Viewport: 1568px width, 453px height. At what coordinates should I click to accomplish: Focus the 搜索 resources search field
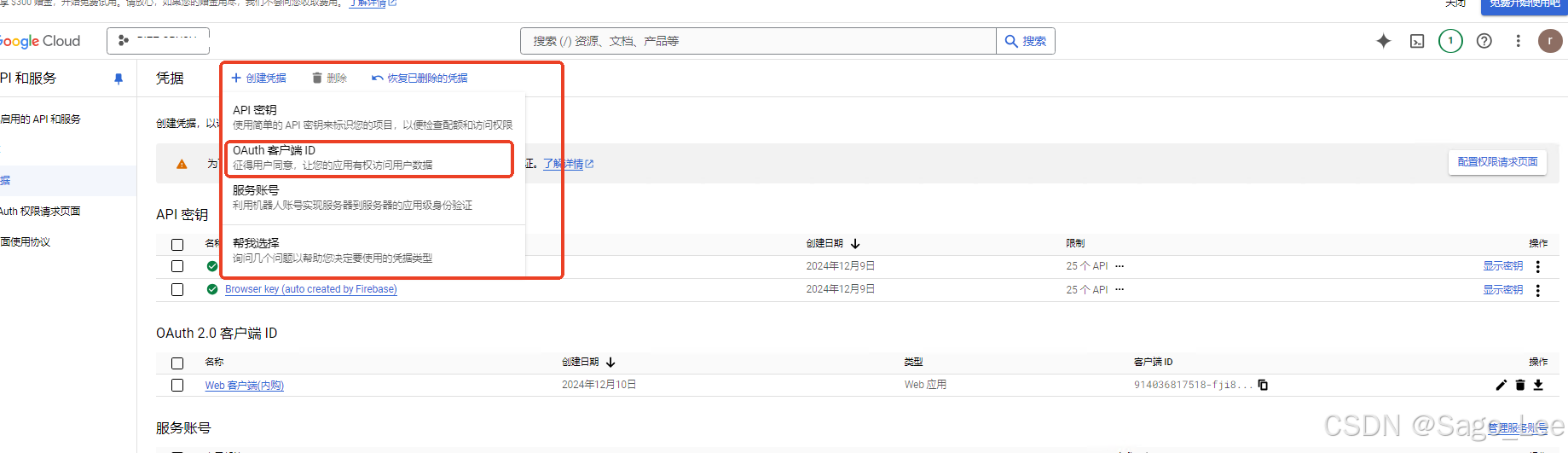click(758, 41)
